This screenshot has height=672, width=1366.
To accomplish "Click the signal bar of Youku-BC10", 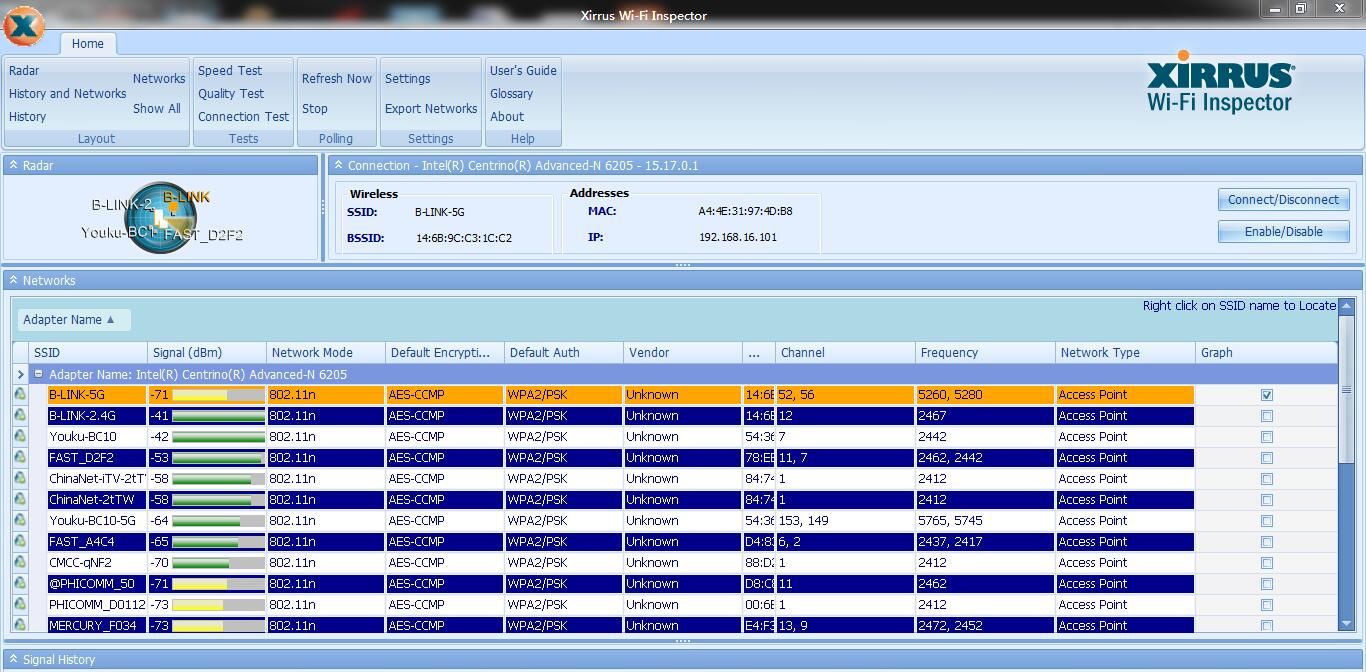I will [218, 437].
